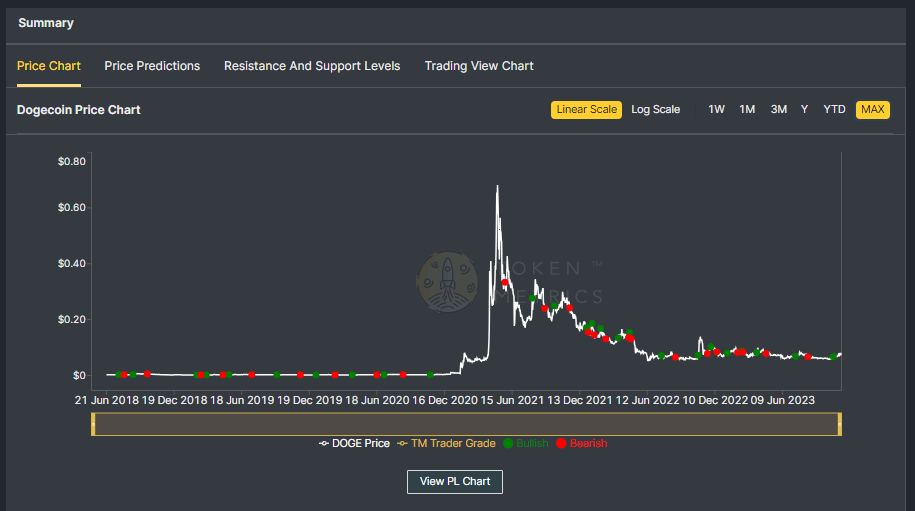Set chart range to YTD

(x=834, y=110)
